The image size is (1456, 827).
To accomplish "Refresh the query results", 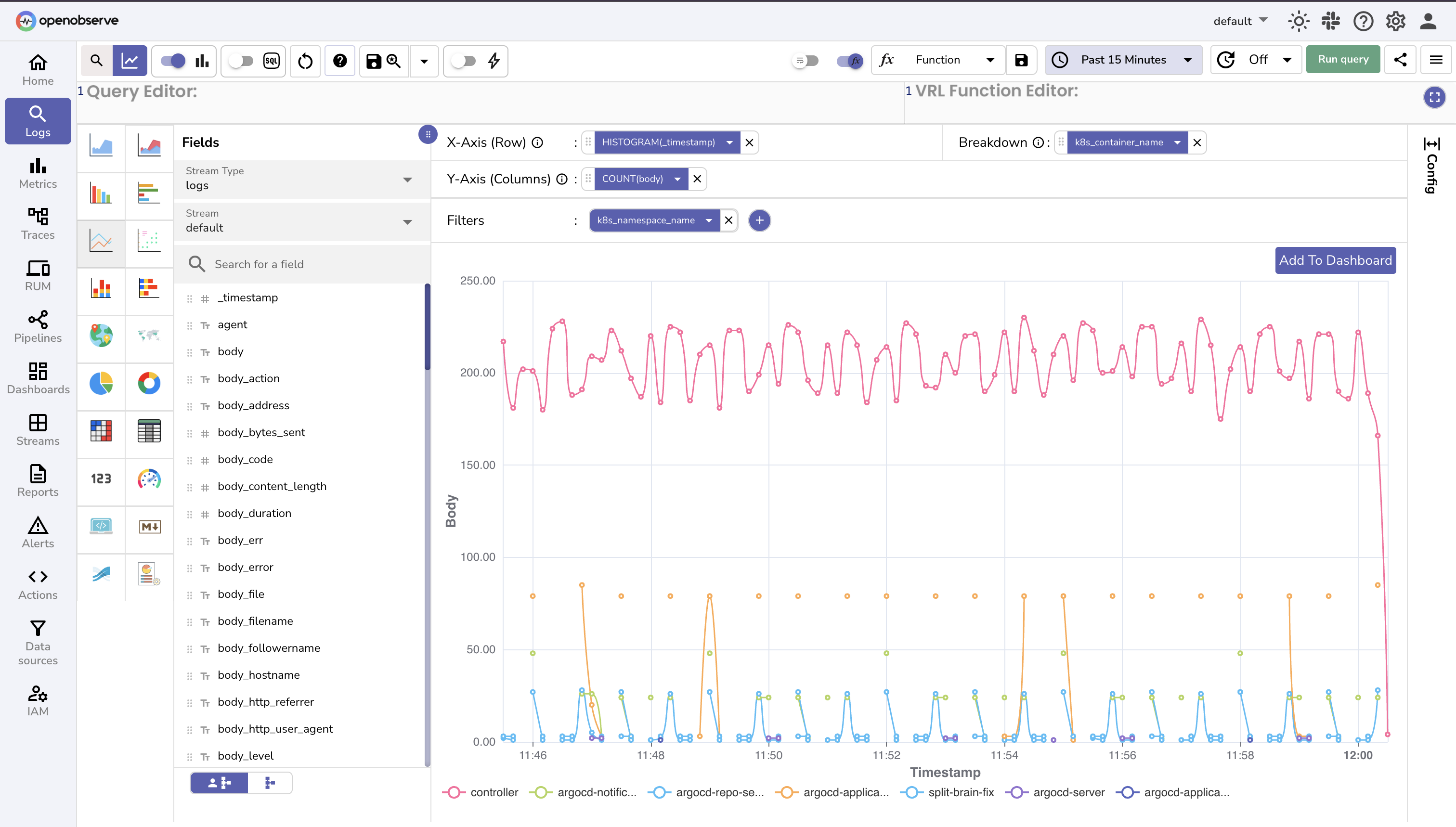I will (x=305, y=61).
